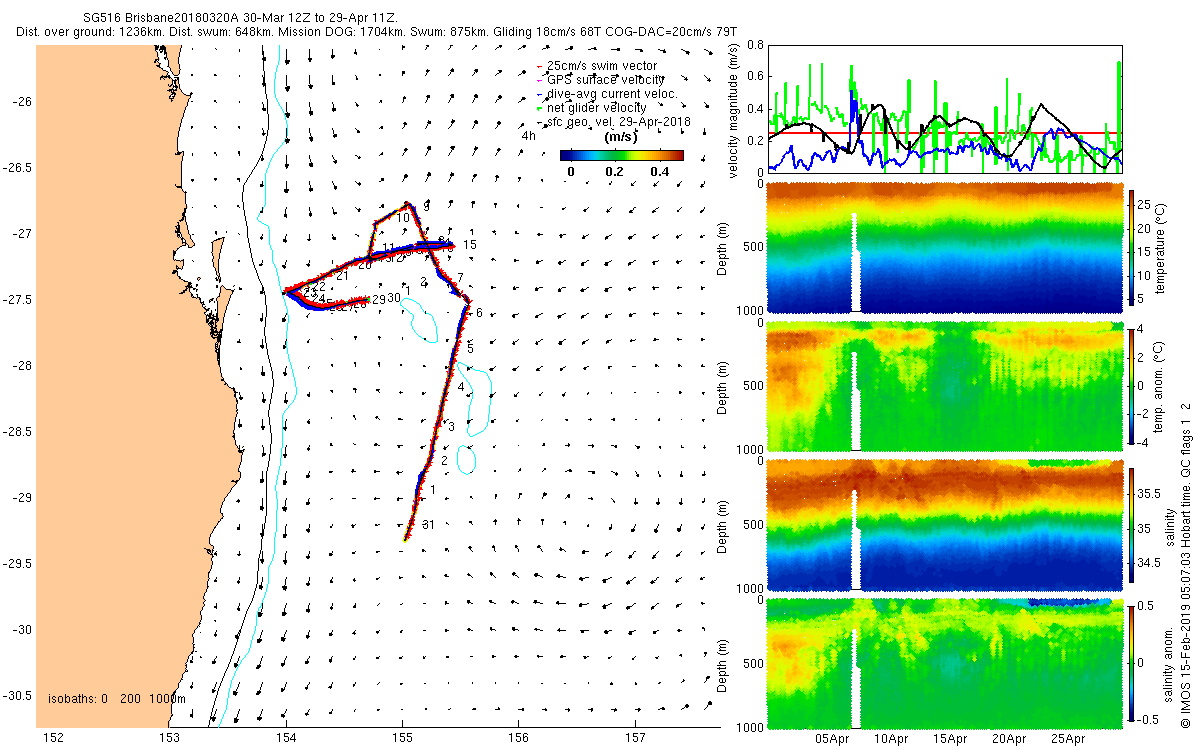This screenshot has width=1200, height=750.
Task: Click the '25Apr' date tick label
Action: click(1069, 740)
